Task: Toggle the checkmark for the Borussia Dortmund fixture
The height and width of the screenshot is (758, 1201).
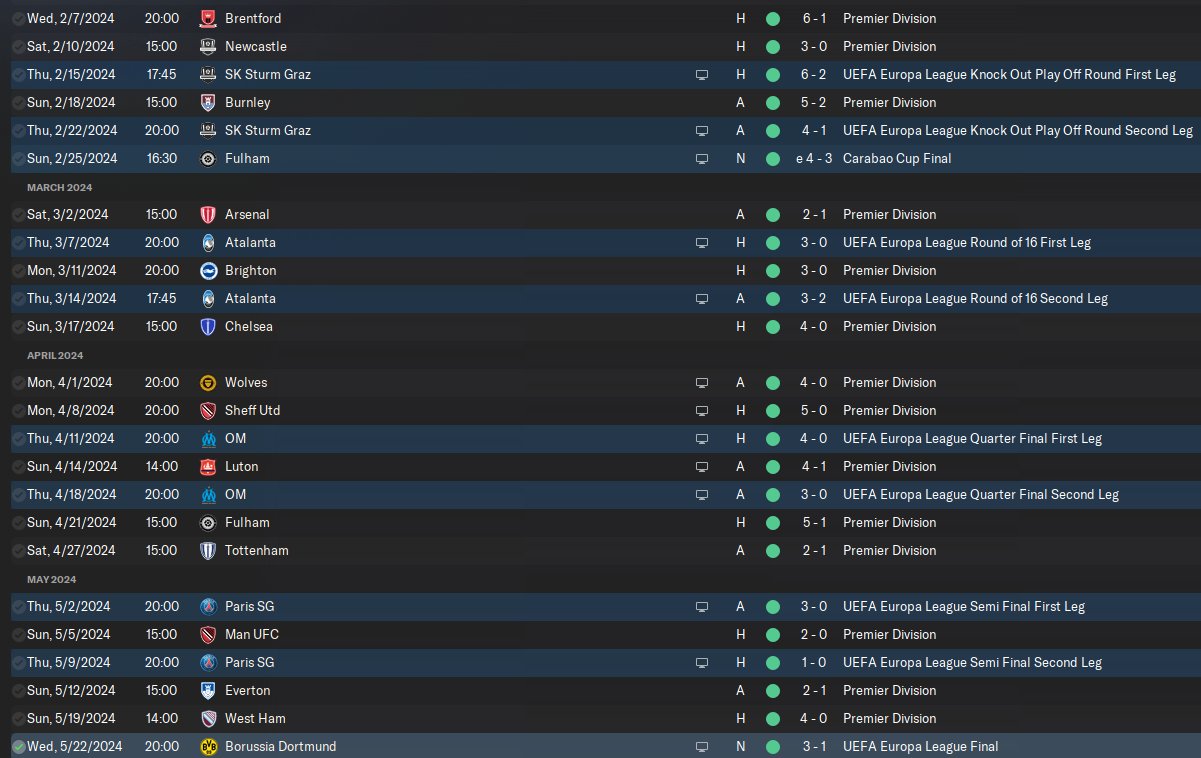Action: pyautogui.click(x=19, y=746)
